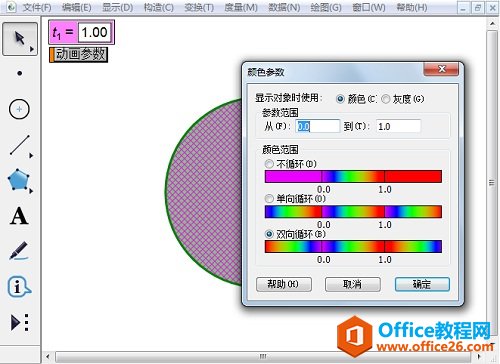Click the vertical scrollbar up arrow

point(492,24)
